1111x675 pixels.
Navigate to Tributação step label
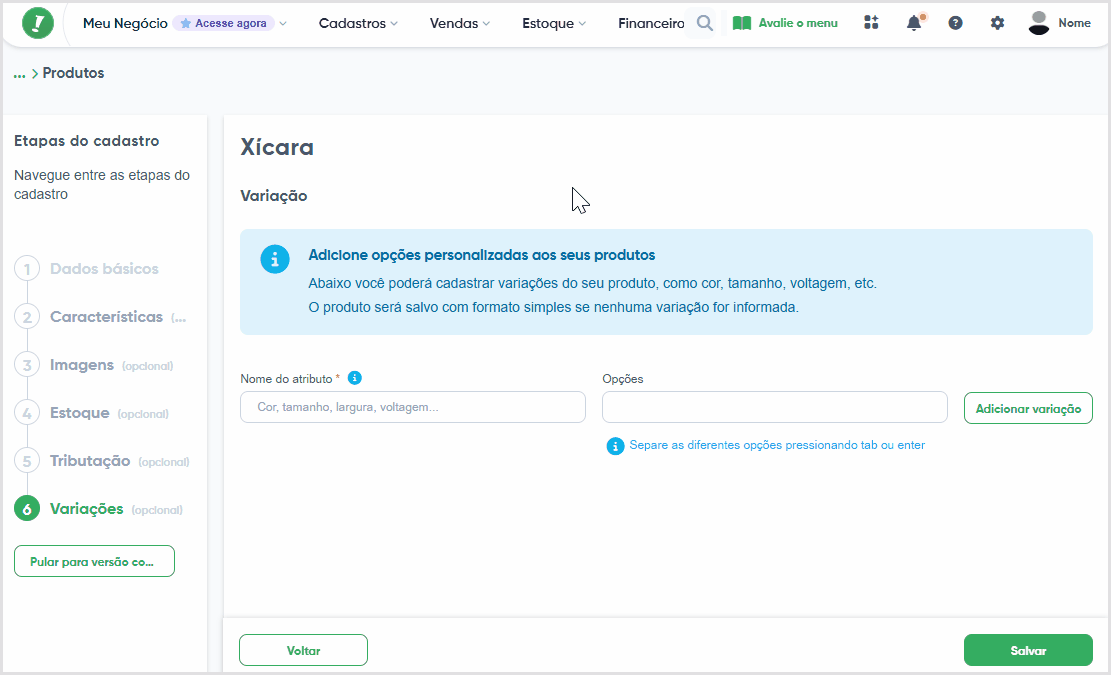(90, 462)
